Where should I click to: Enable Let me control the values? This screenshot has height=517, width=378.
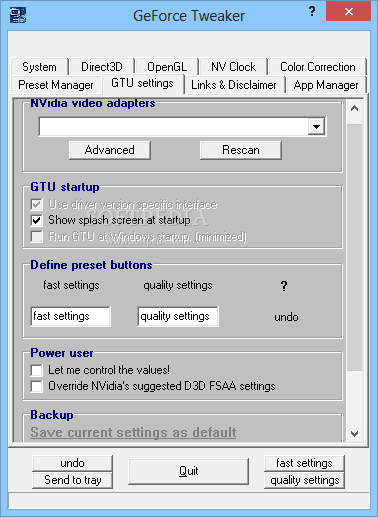(37, 370)
